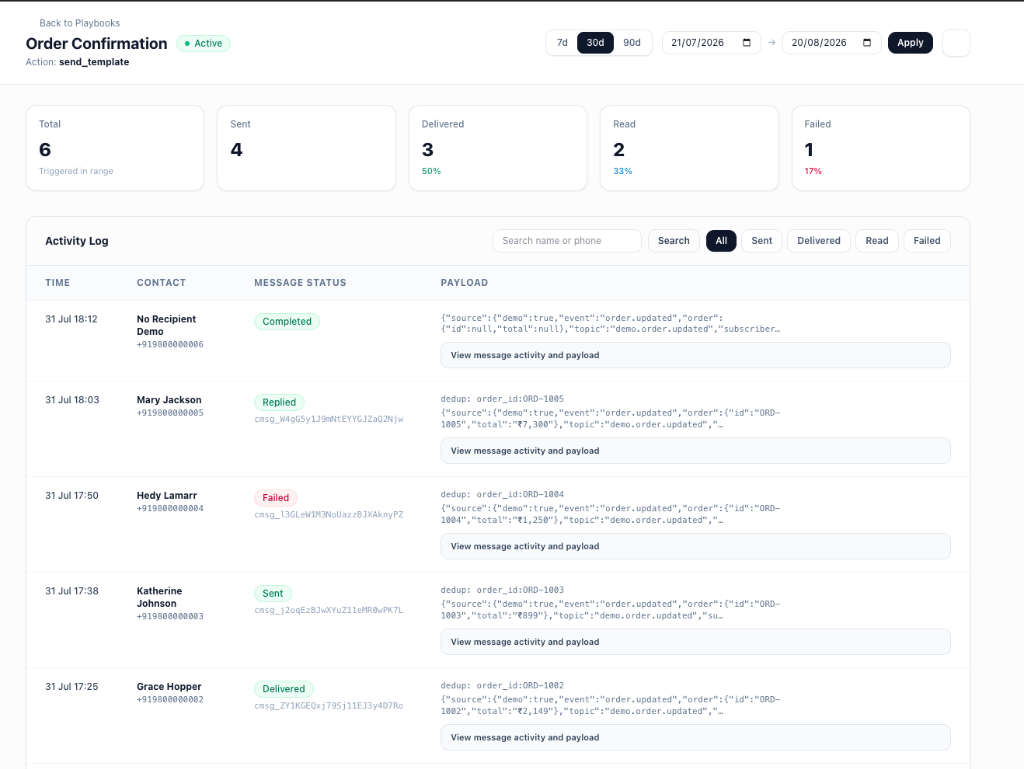Click the Sent stat card showing 4
Screen dimensions: 1024x769
[x=306, y=148]
